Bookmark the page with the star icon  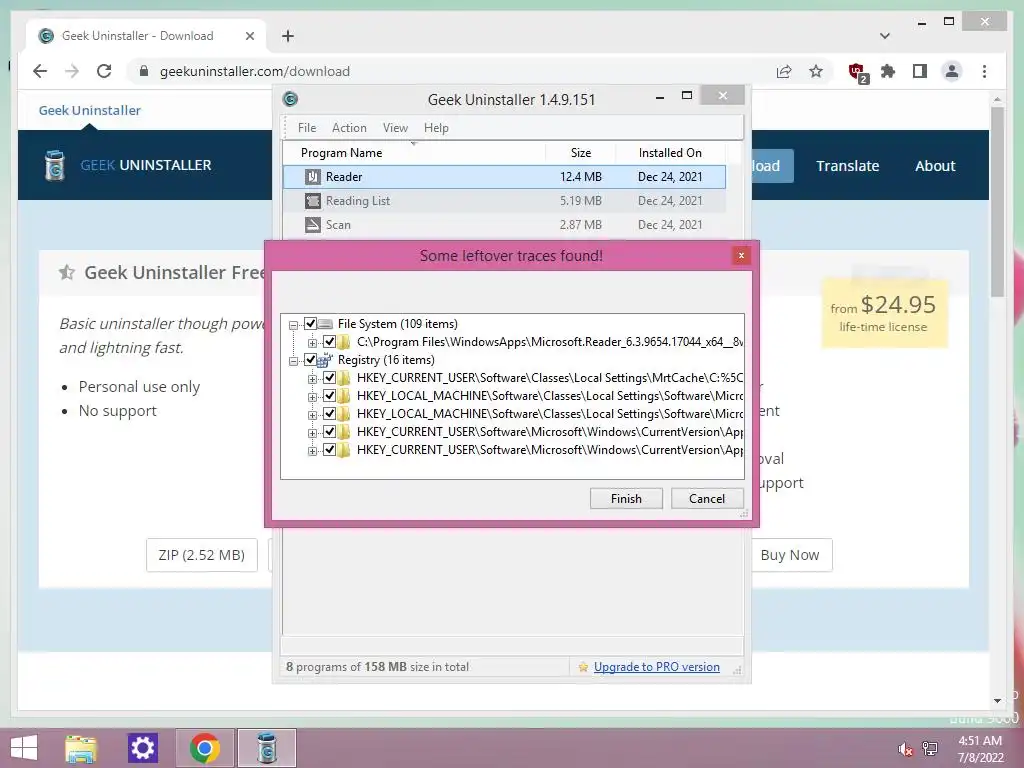tap(816, 71)
